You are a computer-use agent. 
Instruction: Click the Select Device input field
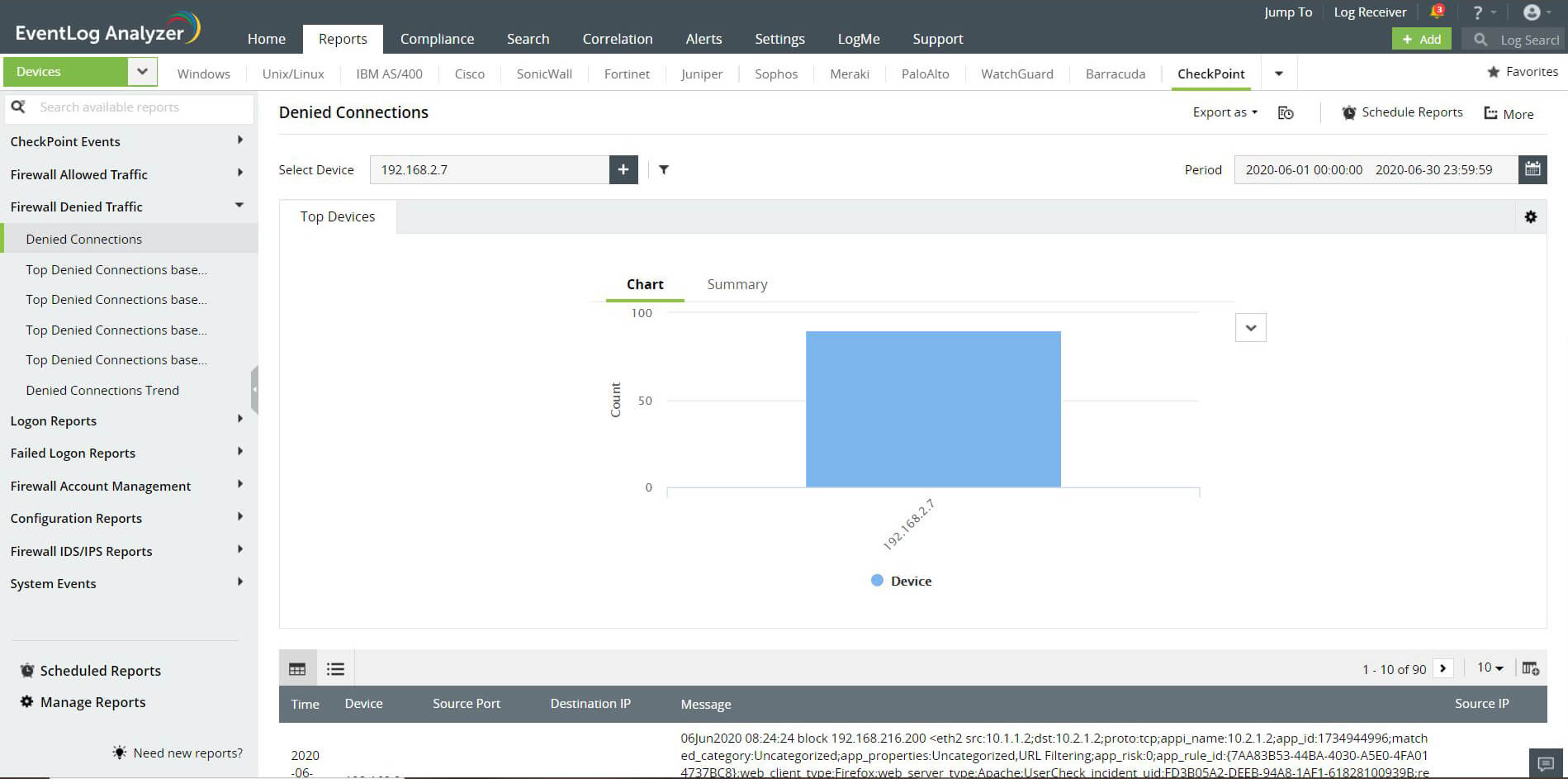click(490, 169)
